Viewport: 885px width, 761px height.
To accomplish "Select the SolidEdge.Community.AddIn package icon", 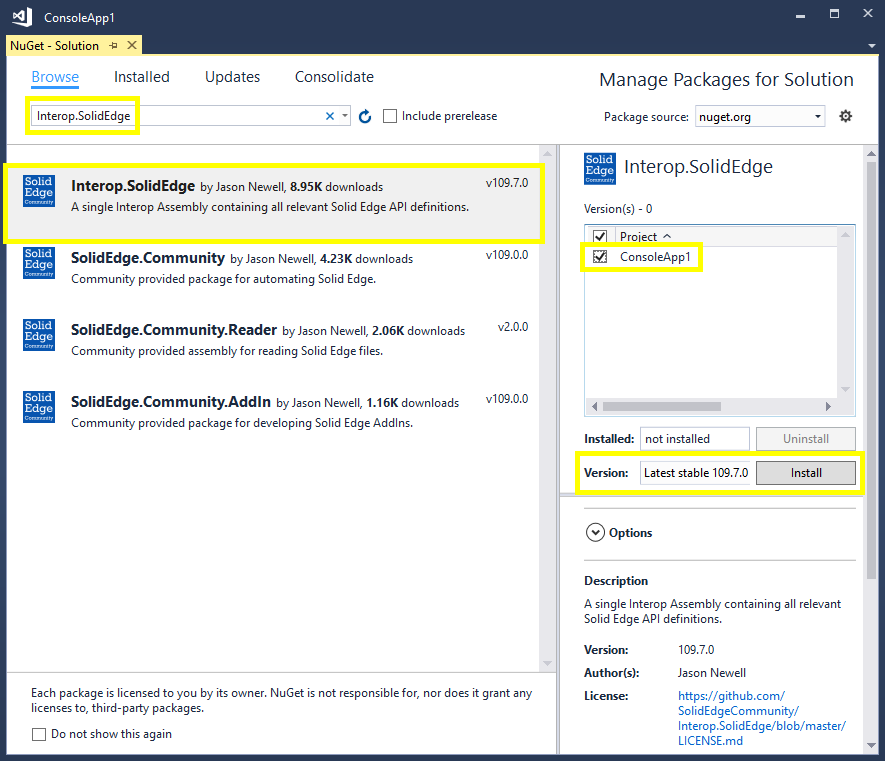I will click(x=39, y=406).
